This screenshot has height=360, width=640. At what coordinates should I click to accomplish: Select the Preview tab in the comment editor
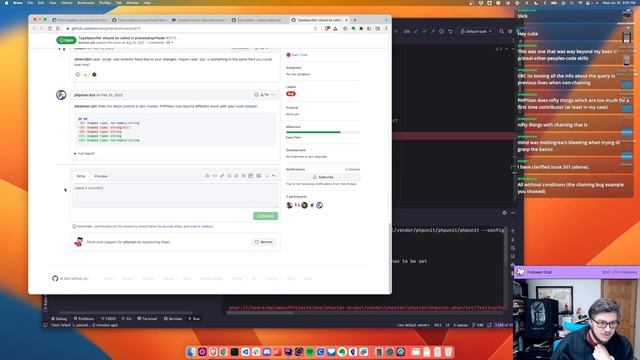click(x=101, y=176)
